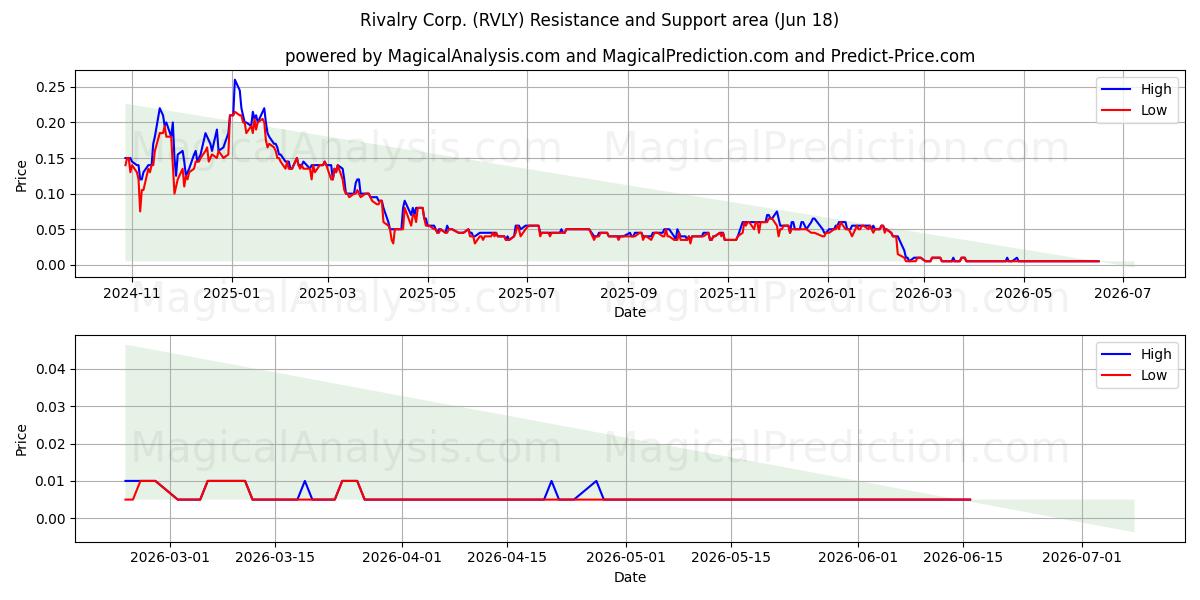This screenshot has height=600, width=1200.
Task: Click the '0.02' y-axis tick of bottom chart
Action: [51, 444]
